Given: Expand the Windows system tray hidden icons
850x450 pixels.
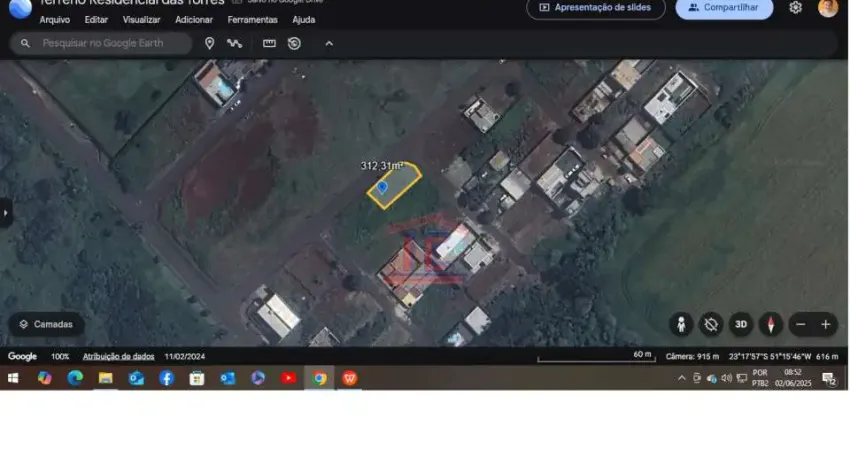Looking at the screenshot, I should pyautogui.click(x=682, y=378).
